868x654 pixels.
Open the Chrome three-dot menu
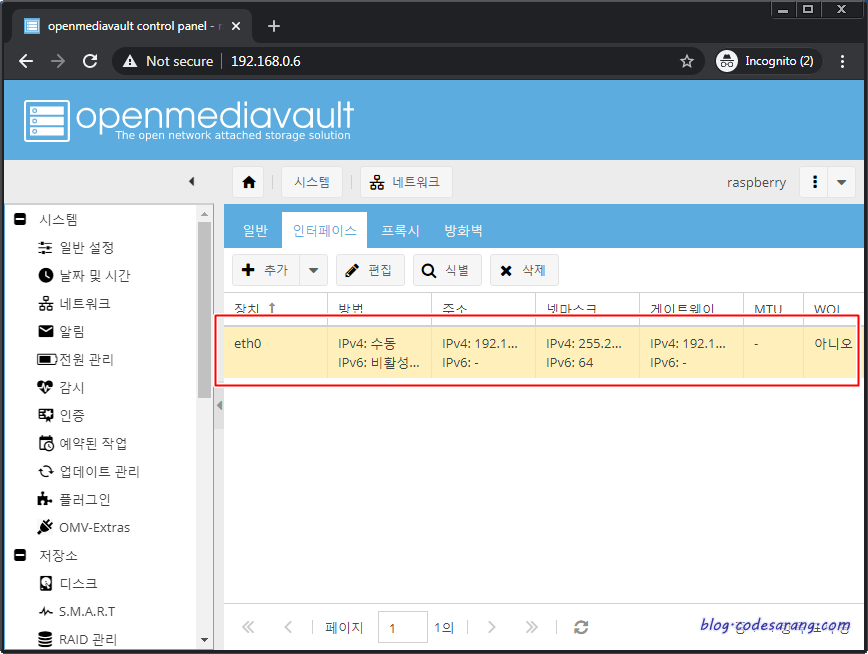pos(842,61)
